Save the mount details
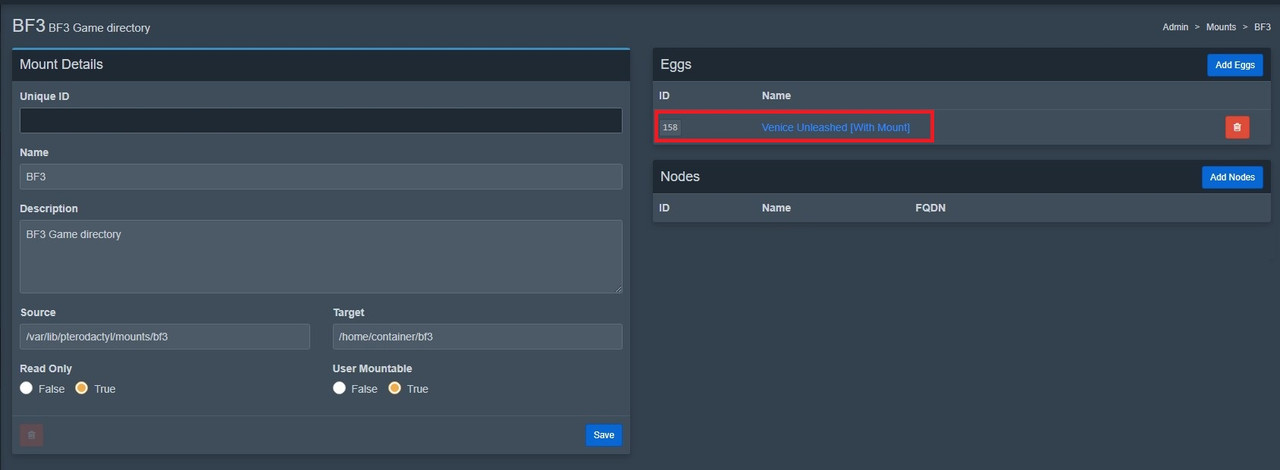Viewport: 1280px width, 470px height. [x=604, y=435]
